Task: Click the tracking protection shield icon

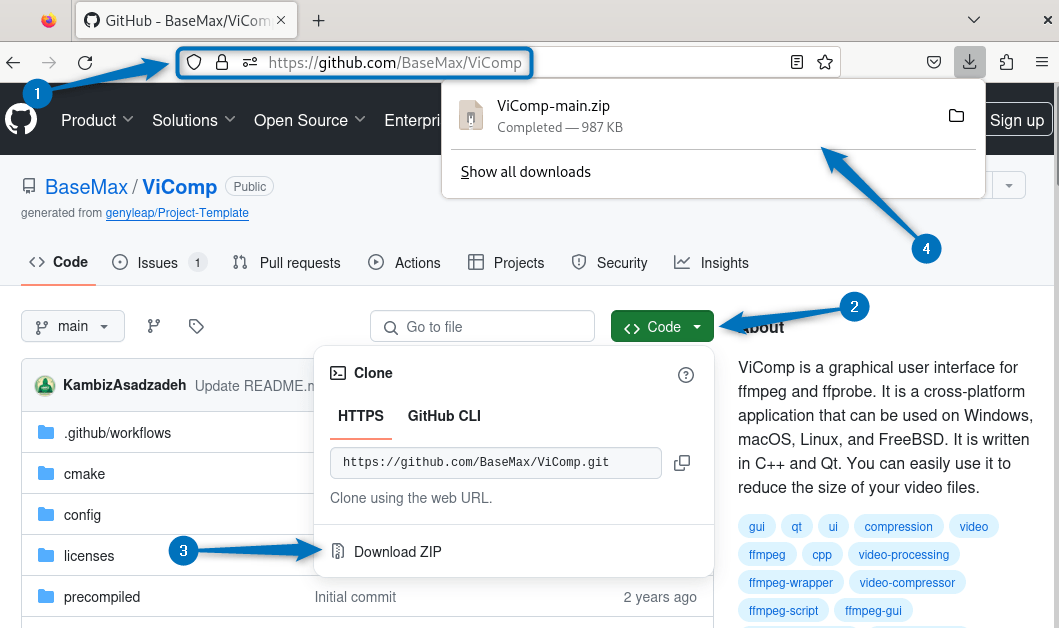Action: [194, 62]
